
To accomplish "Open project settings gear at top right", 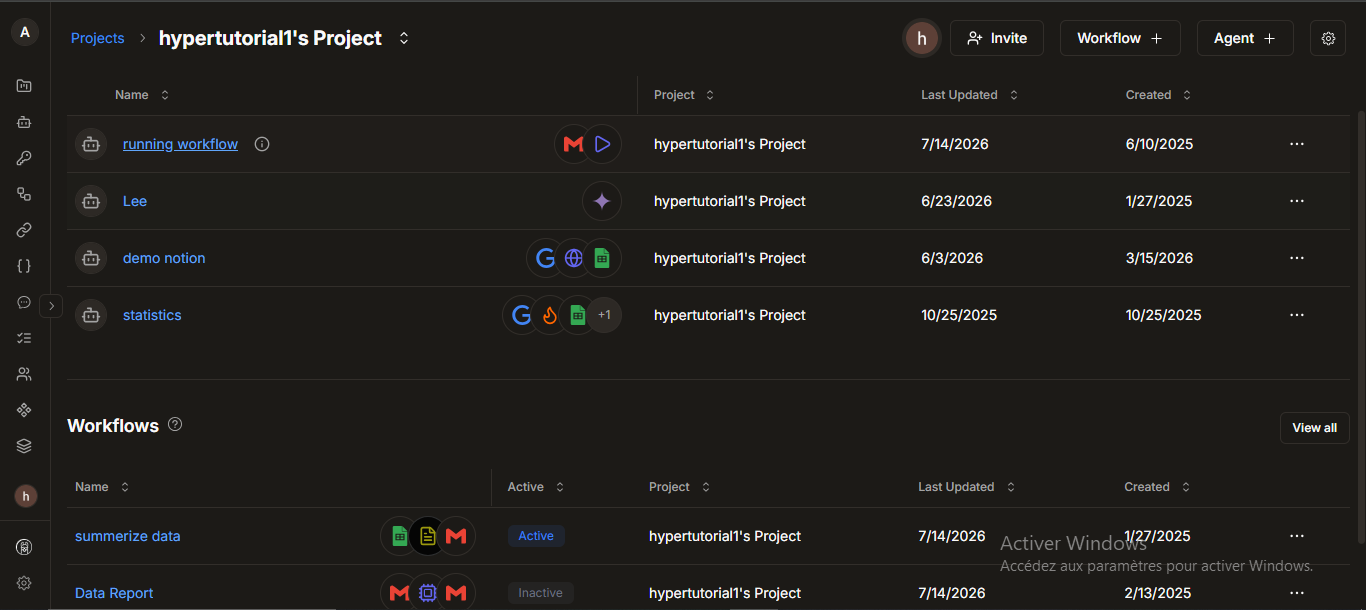I will tap(1328, 38).
